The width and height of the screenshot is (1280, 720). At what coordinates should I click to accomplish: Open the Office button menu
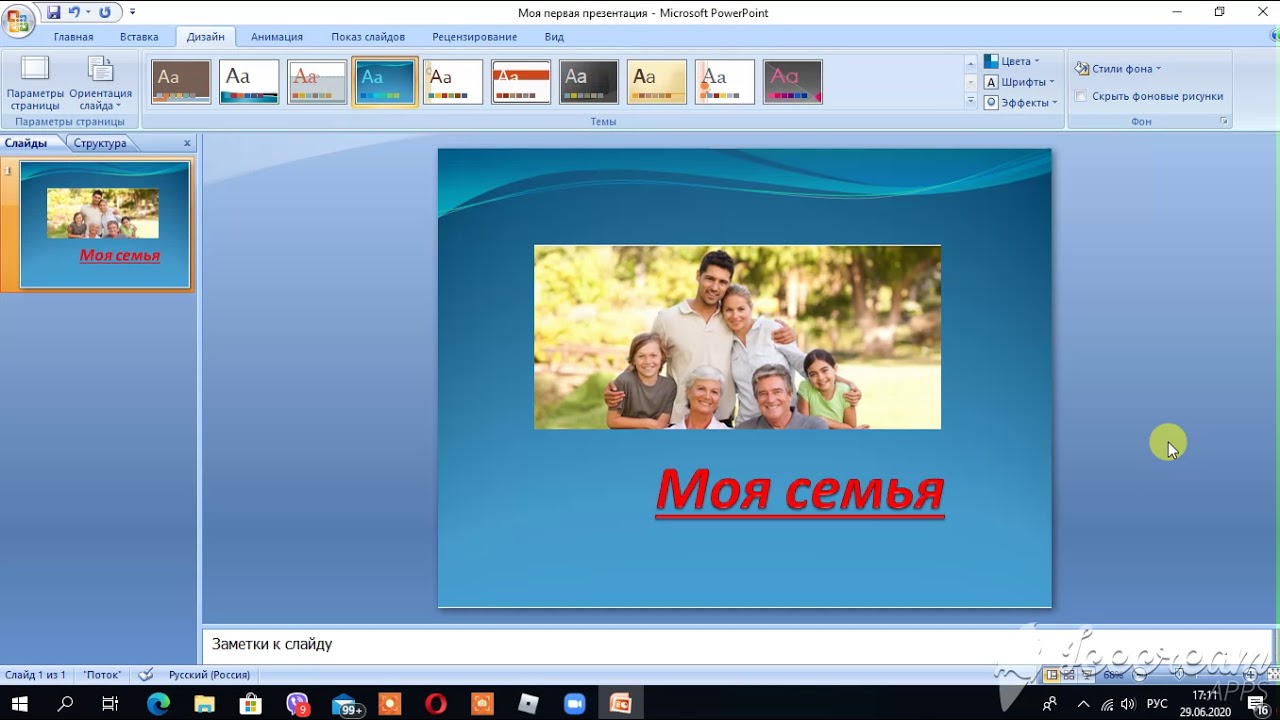(18, 19)
